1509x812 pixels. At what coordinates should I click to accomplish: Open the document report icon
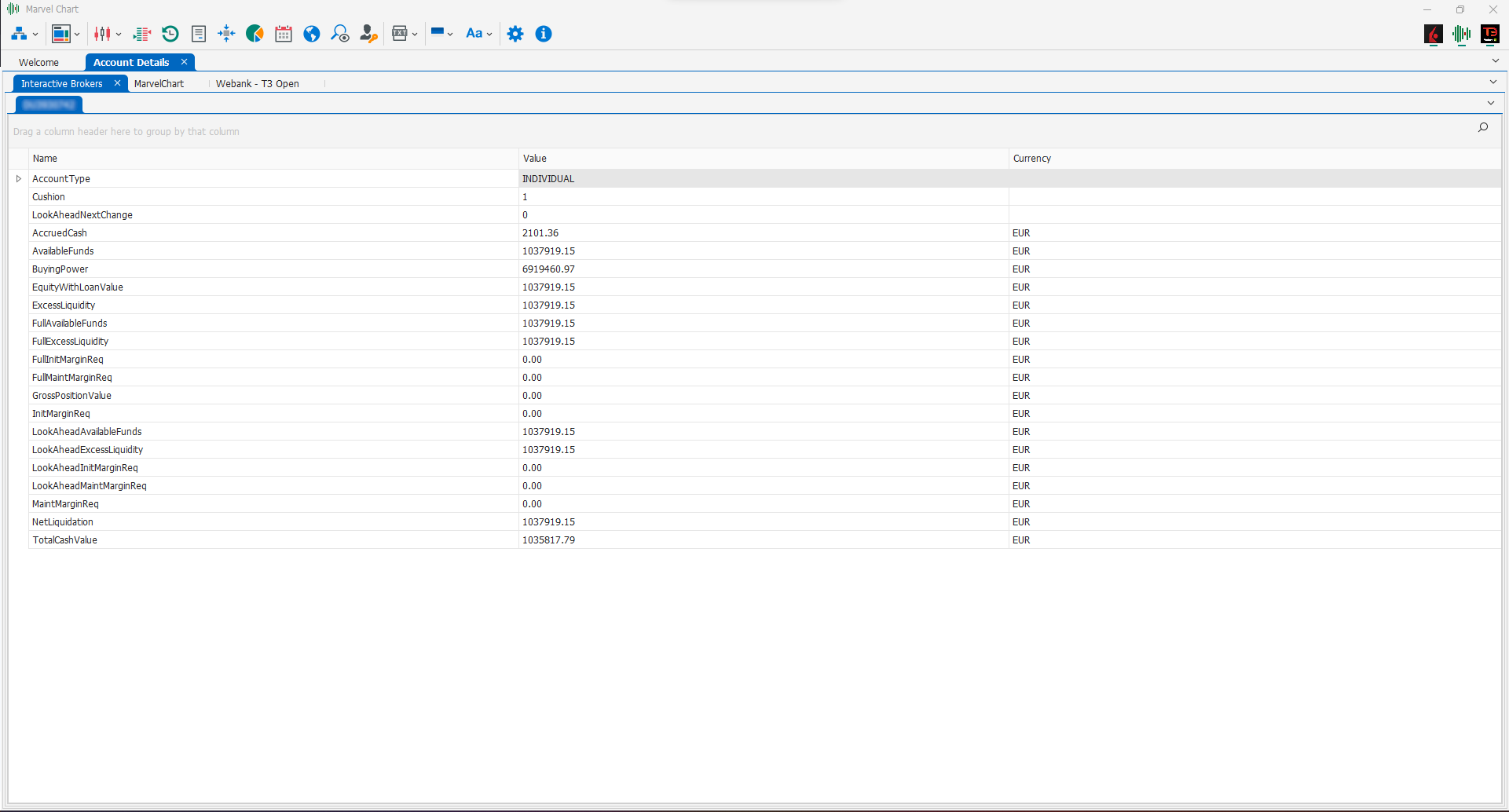[199, 34]
